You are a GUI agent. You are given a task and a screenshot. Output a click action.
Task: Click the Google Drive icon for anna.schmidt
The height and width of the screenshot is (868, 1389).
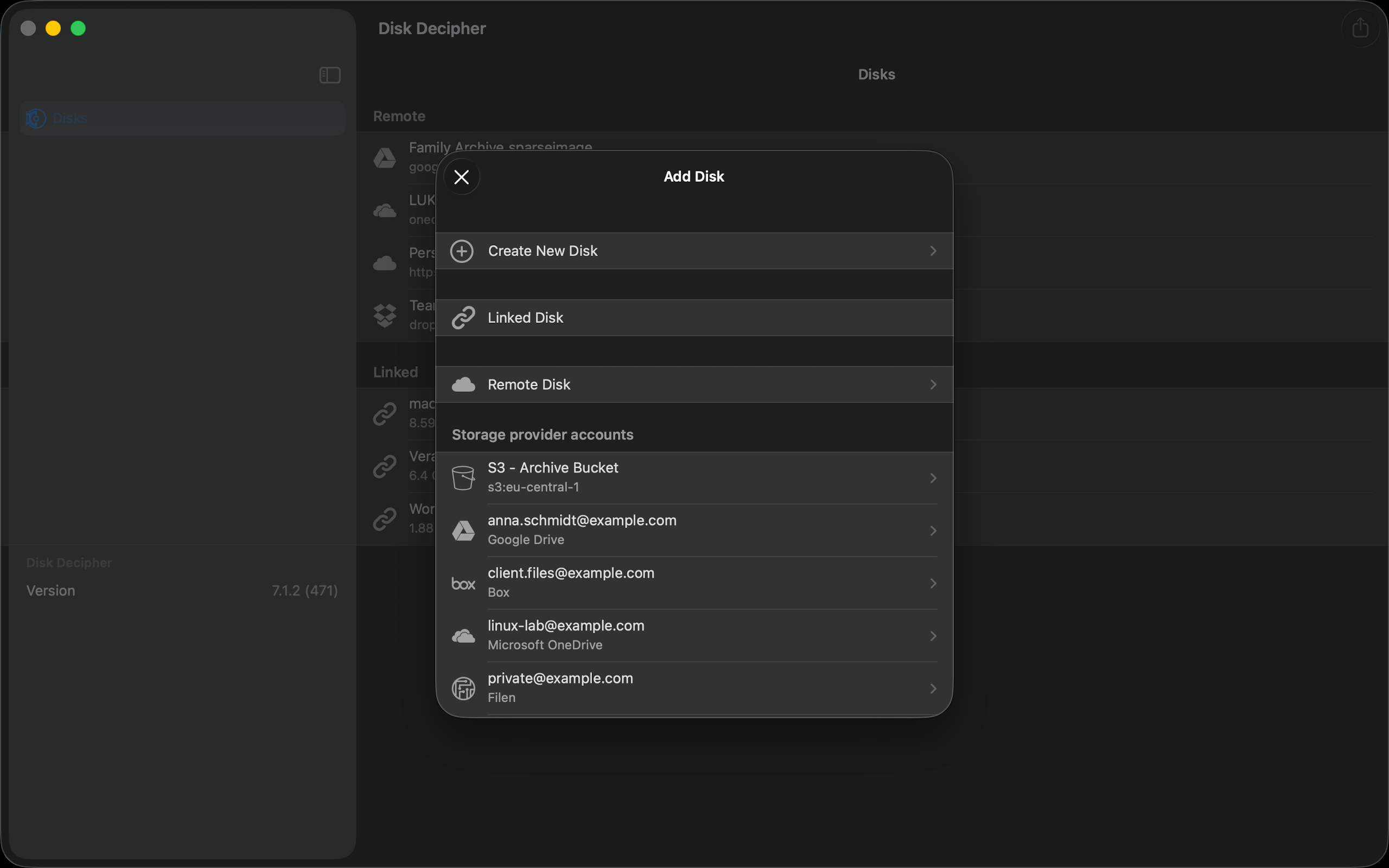tap(463, 531)
